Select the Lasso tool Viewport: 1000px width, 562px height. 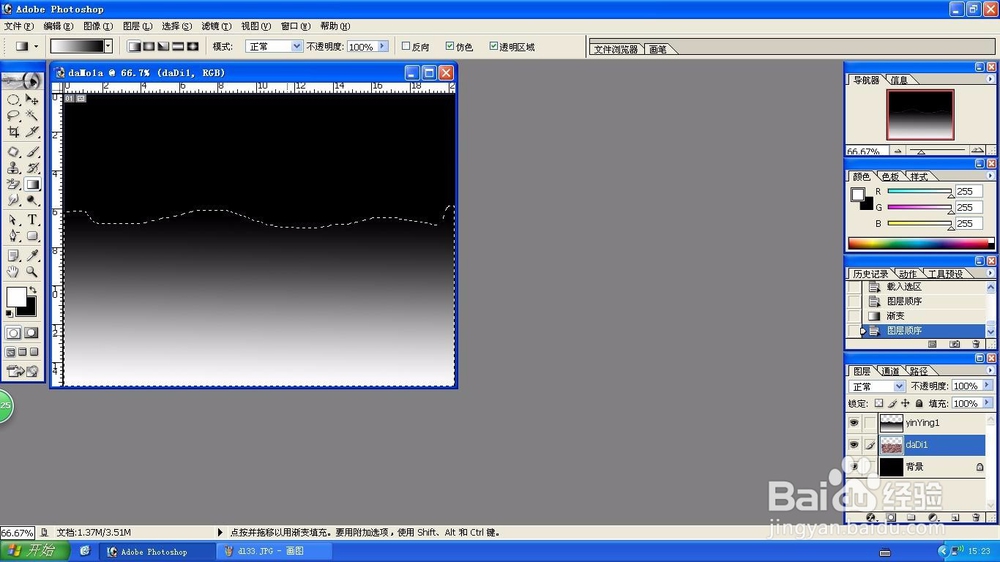point(13,115)
